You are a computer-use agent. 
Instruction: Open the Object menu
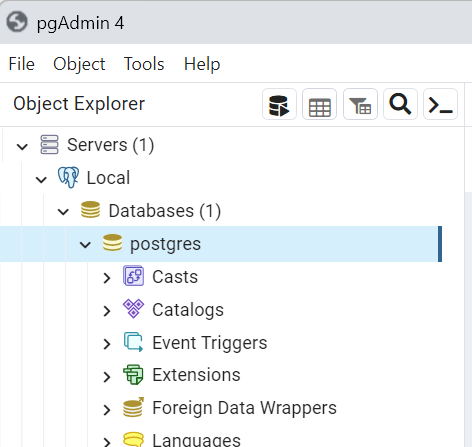tap(79, 64)
